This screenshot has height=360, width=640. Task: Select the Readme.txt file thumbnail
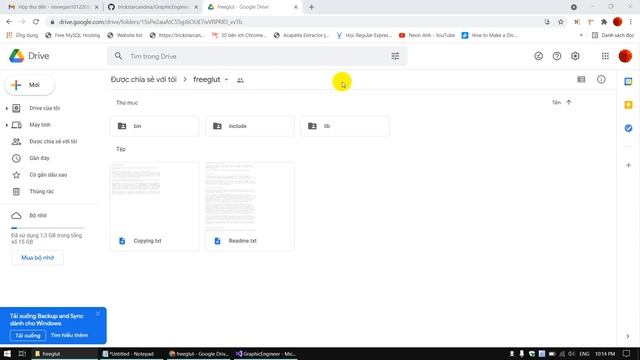250,207
